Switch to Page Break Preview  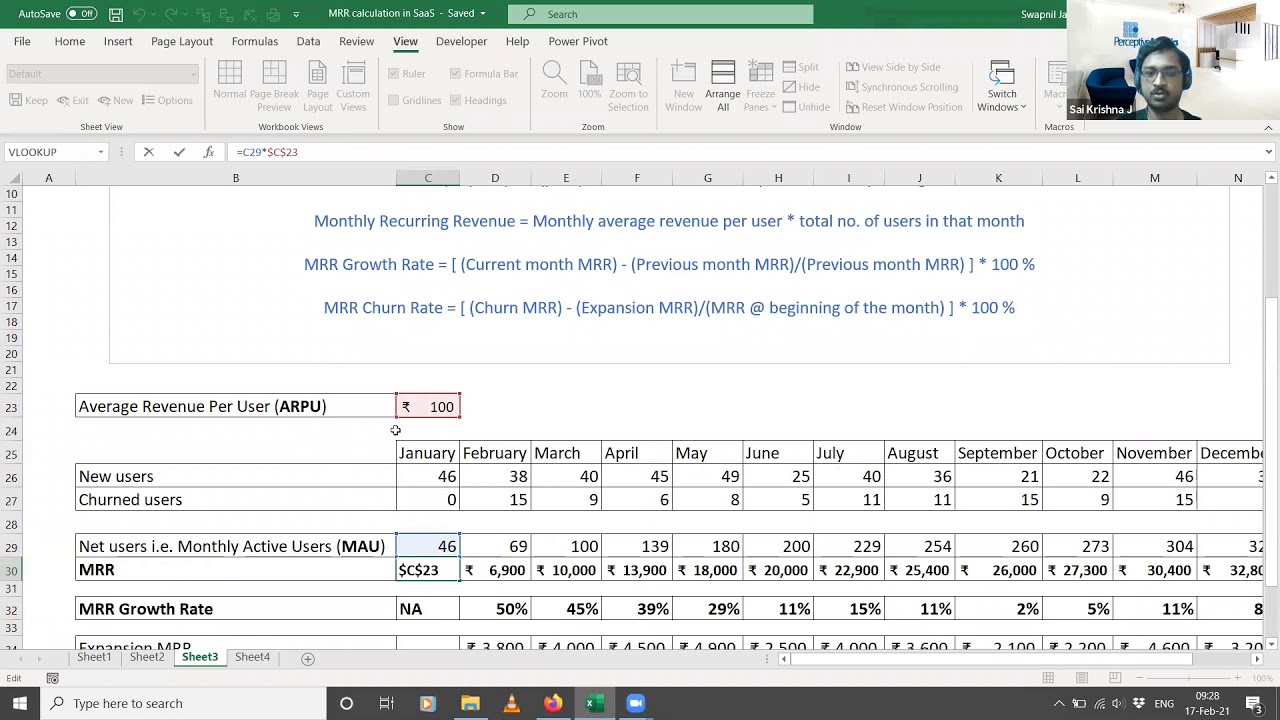274,87
